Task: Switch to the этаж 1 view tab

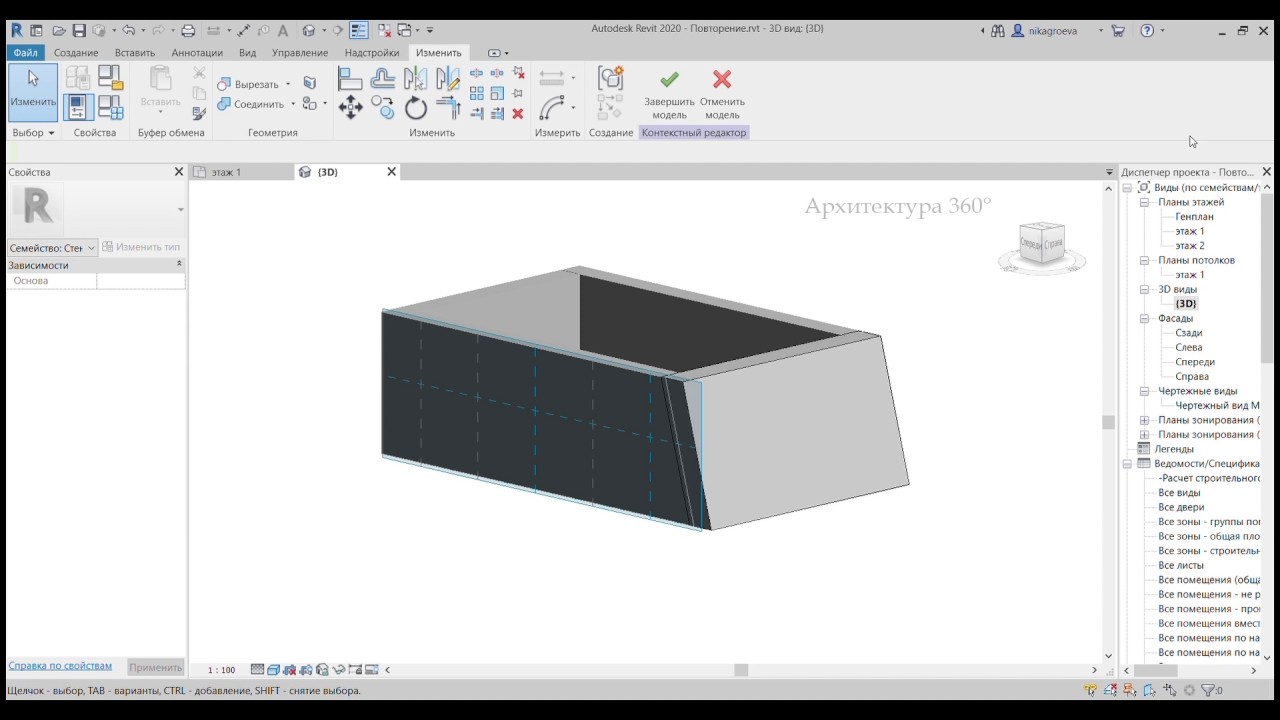Action: point(226,172)
